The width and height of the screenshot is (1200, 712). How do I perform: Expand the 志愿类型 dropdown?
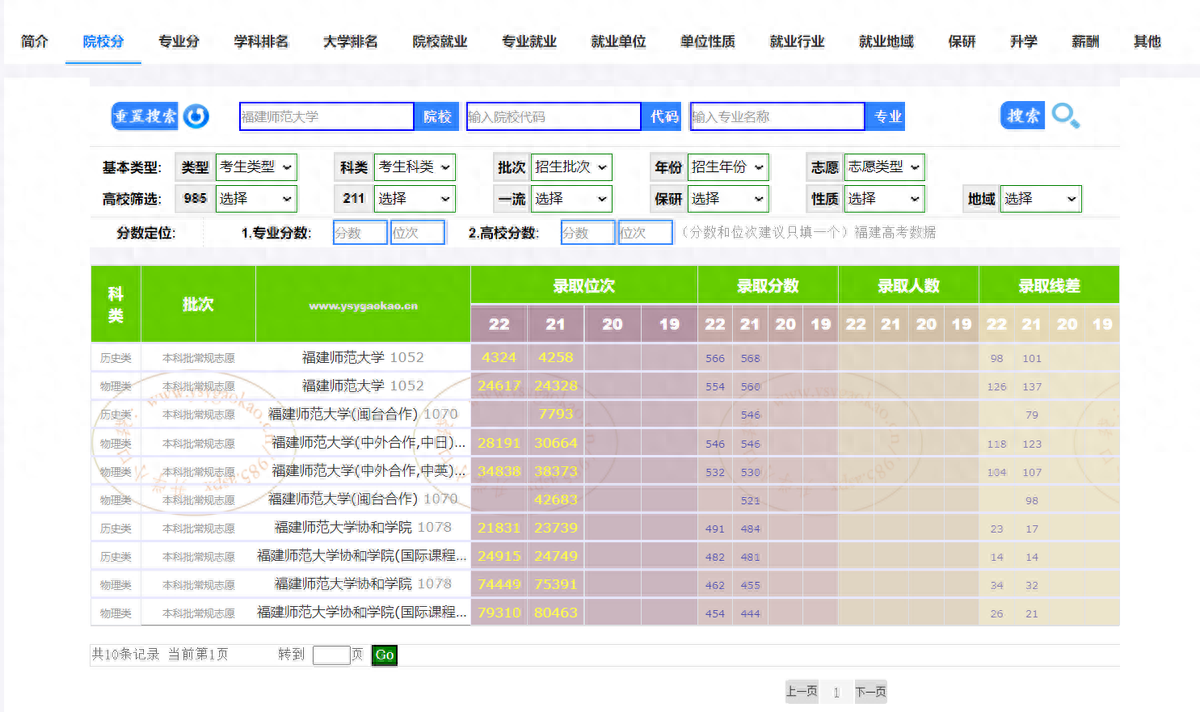(x=884, y=167)
